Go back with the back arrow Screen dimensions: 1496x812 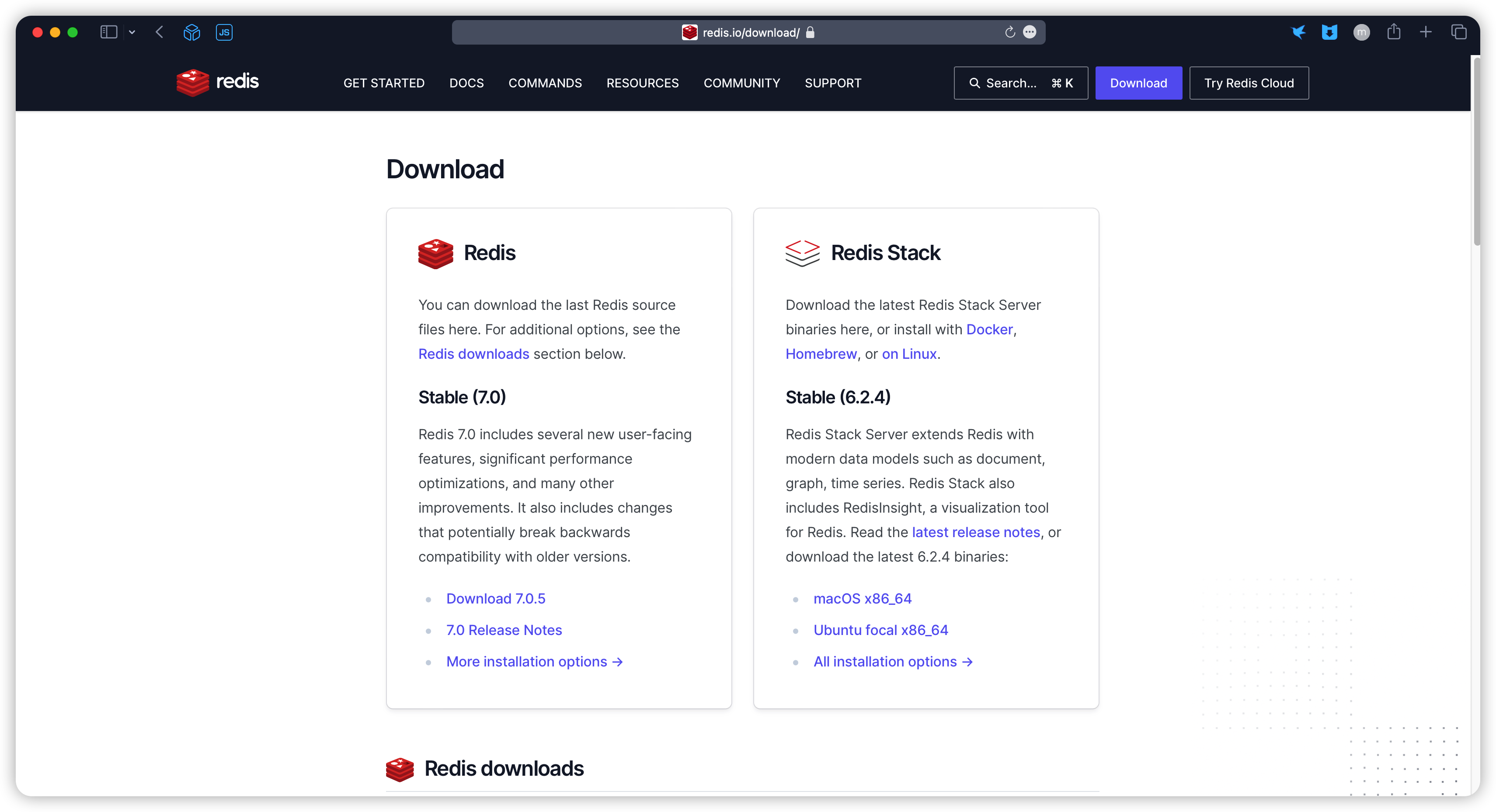(x=159, y=32)
